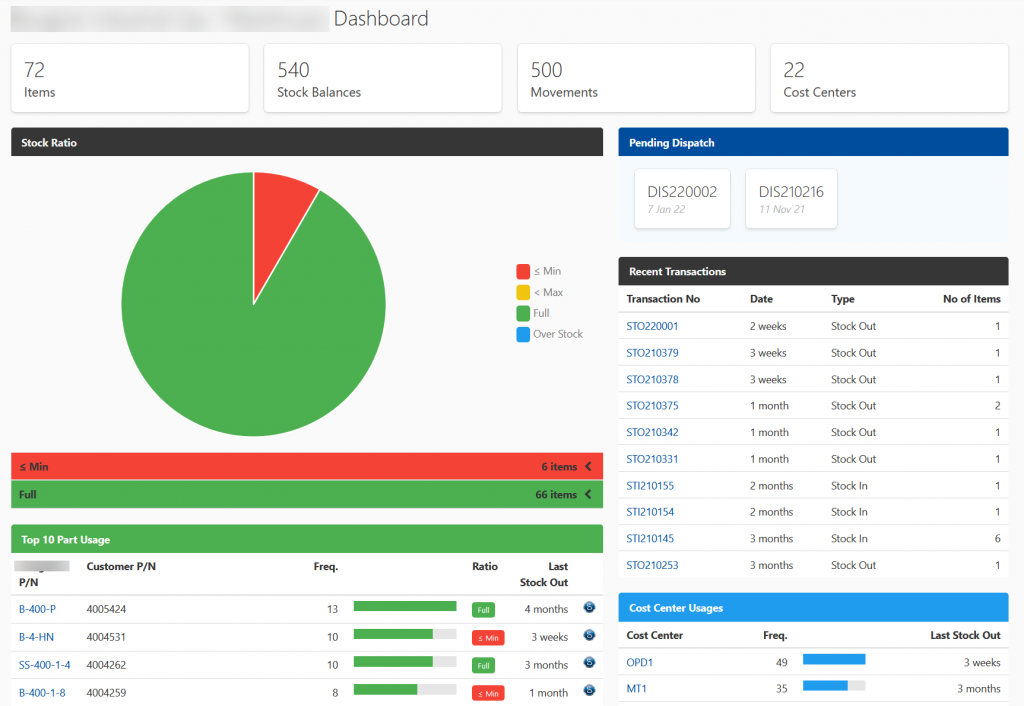
Task: Click the blue round icon in B-400-P row
Action: coord(589,607)
